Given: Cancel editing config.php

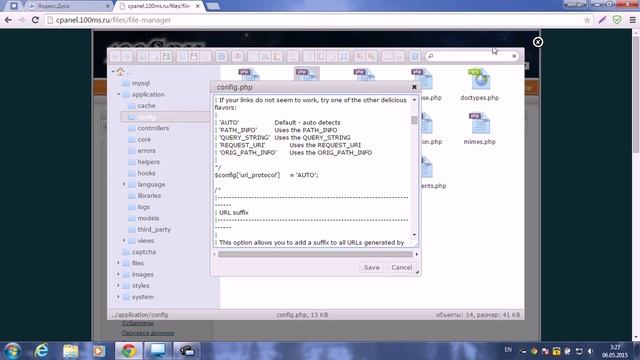Looking at the screenshot, I should click(x=402, y=268).
